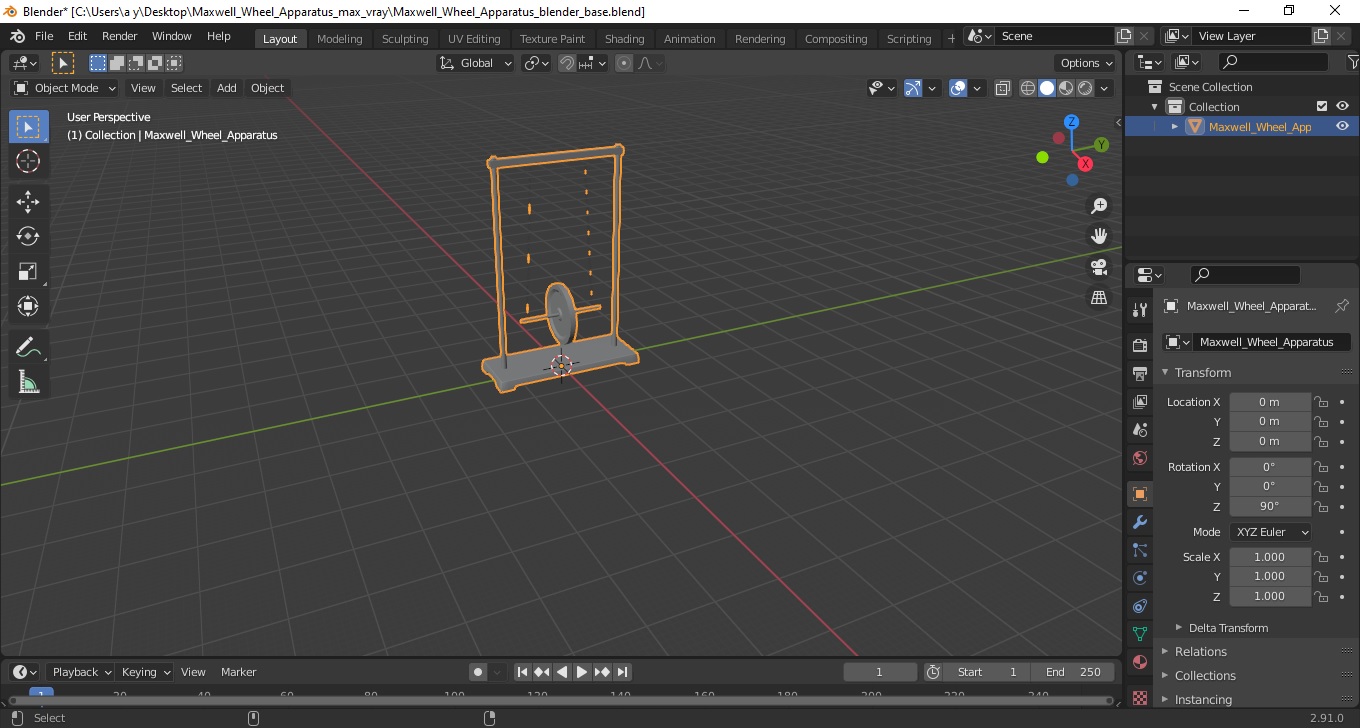The image size is (1360, 728).
Task: Hide Maxwell_Wheel_App object via eye icon
Action: point(1342,126)
